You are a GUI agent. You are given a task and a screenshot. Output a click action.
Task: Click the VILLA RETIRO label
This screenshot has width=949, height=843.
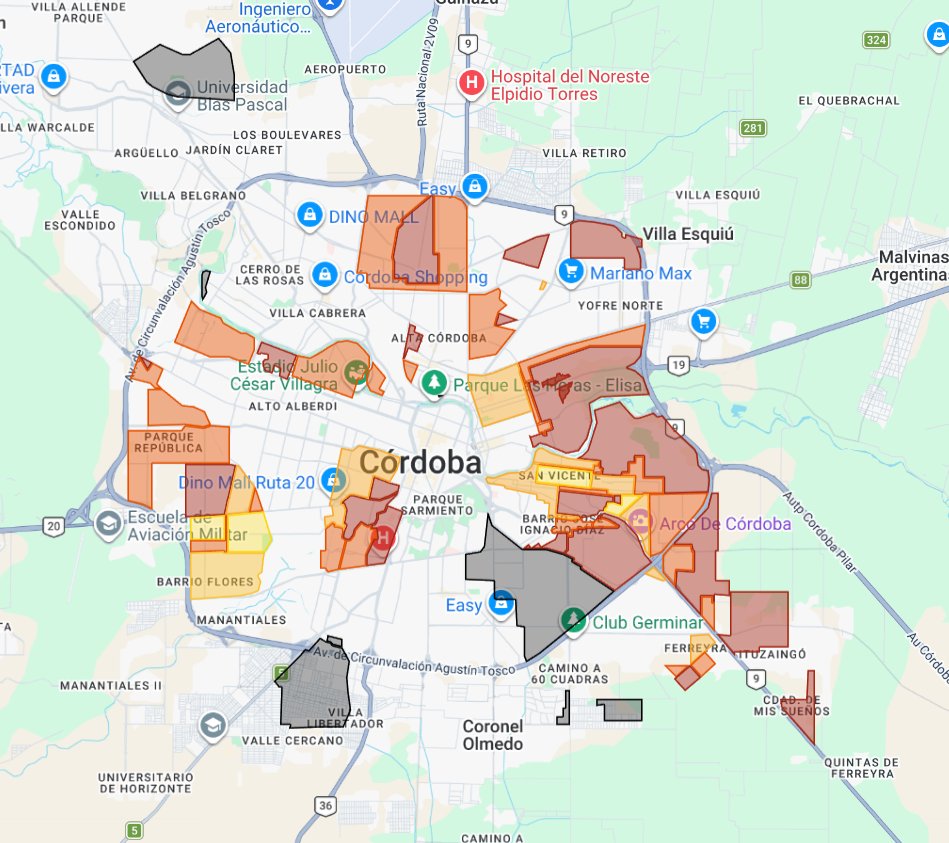pos(584,153)
